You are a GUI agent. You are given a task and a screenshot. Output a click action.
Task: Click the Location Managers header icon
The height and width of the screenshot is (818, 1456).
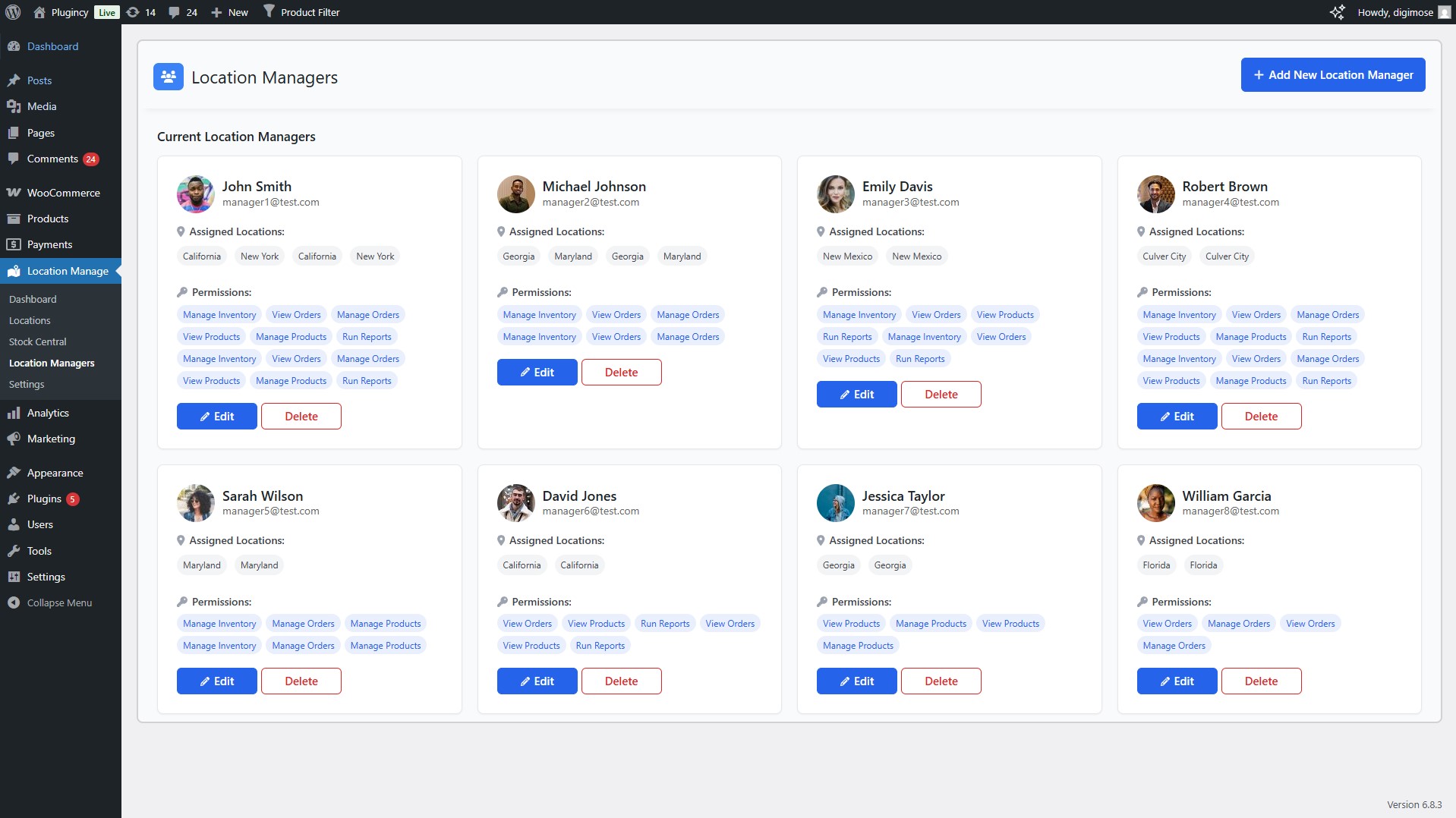(x=168, y=76)
